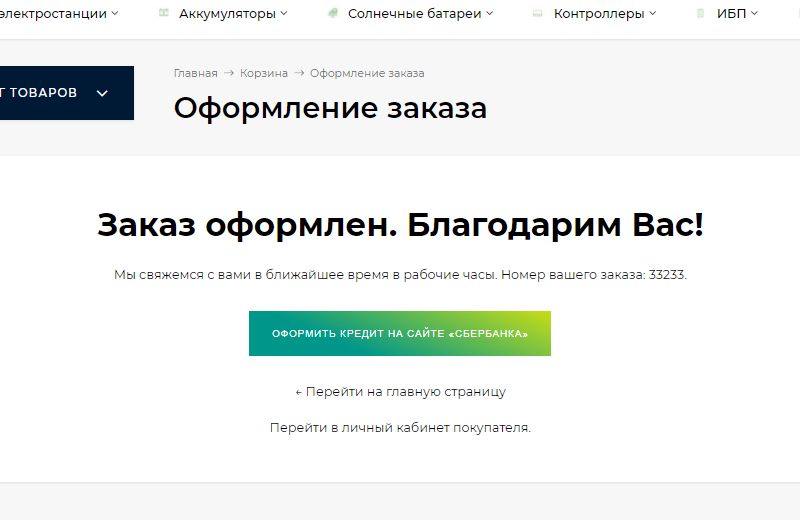Image resolution: width=800 pixels, height=520 pixels.
Task: Click the Солнечные батареи category icon
Action: coord(333,13)
